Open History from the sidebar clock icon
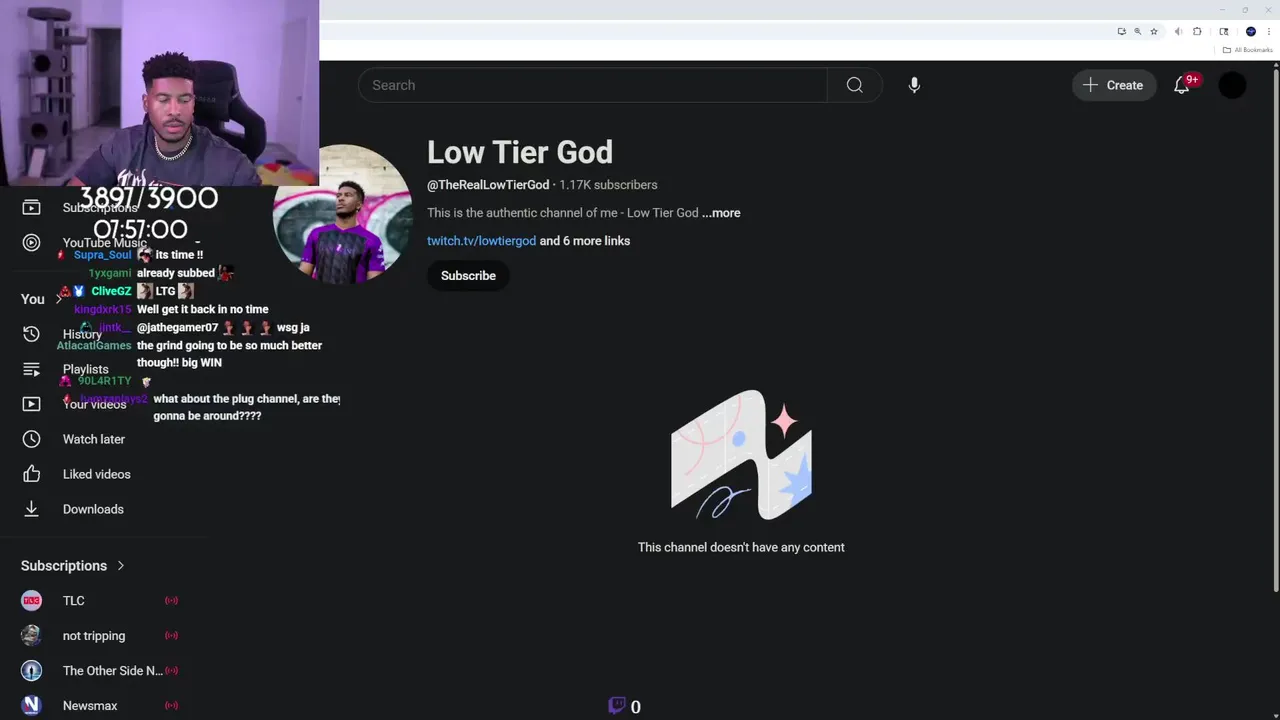This screenshot has width=1280, height=720. tap(31, 334)
